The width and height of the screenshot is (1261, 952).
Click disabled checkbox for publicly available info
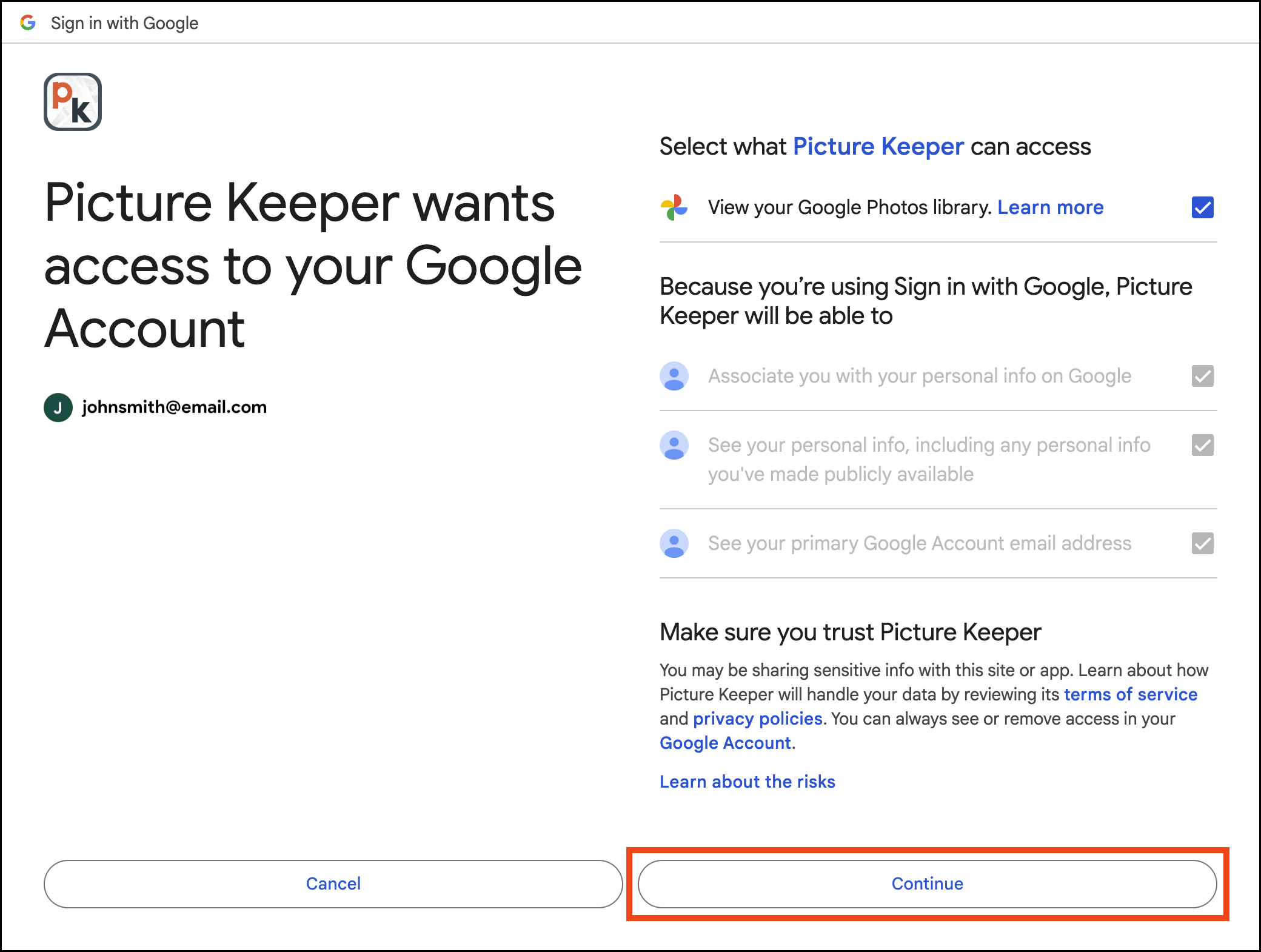1202,445
